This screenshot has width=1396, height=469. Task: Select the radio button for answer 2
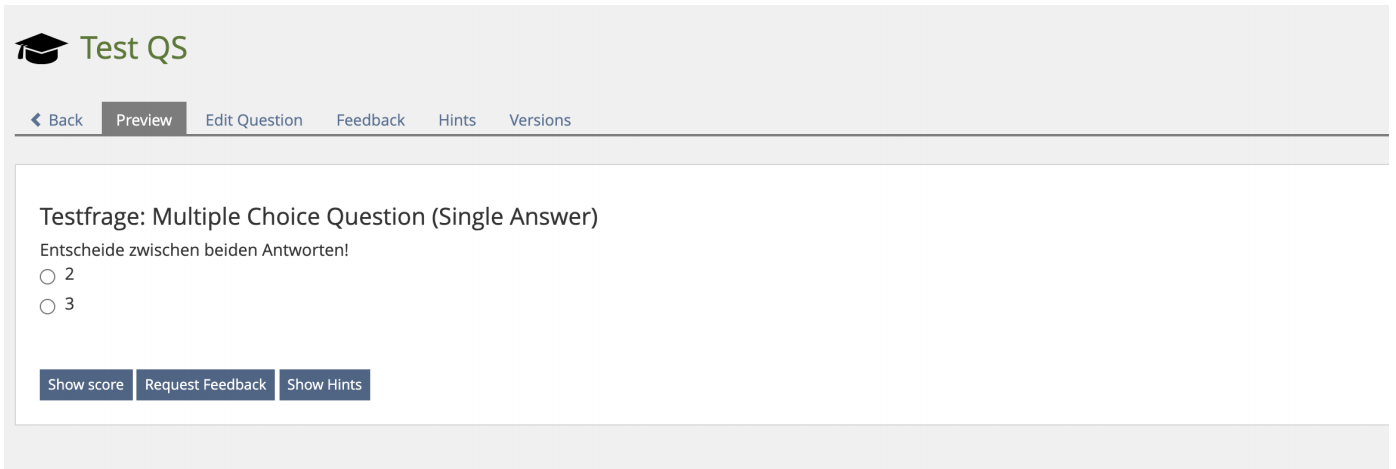tap(47, 277)
